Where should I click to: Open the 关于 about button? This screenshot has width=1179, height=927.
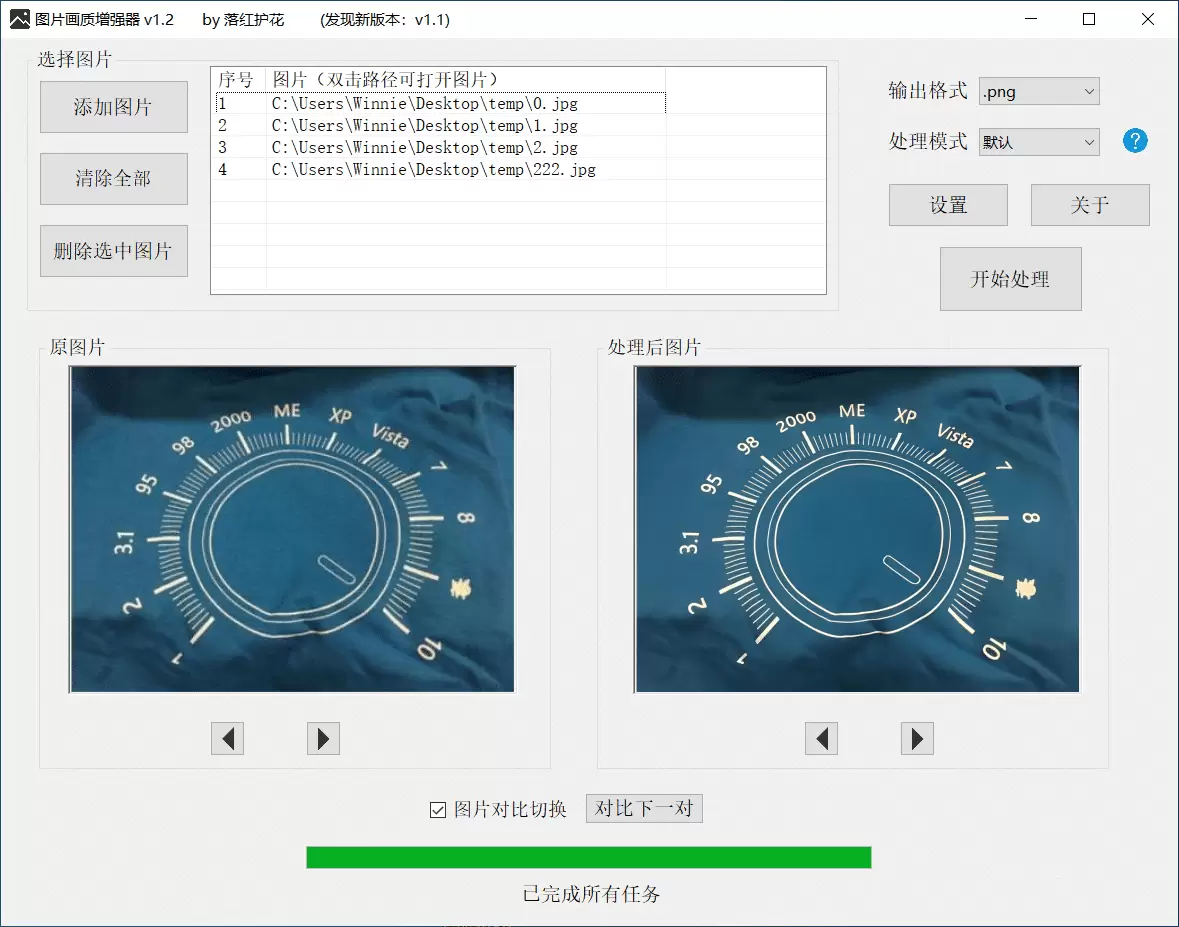coord(1090,205)
